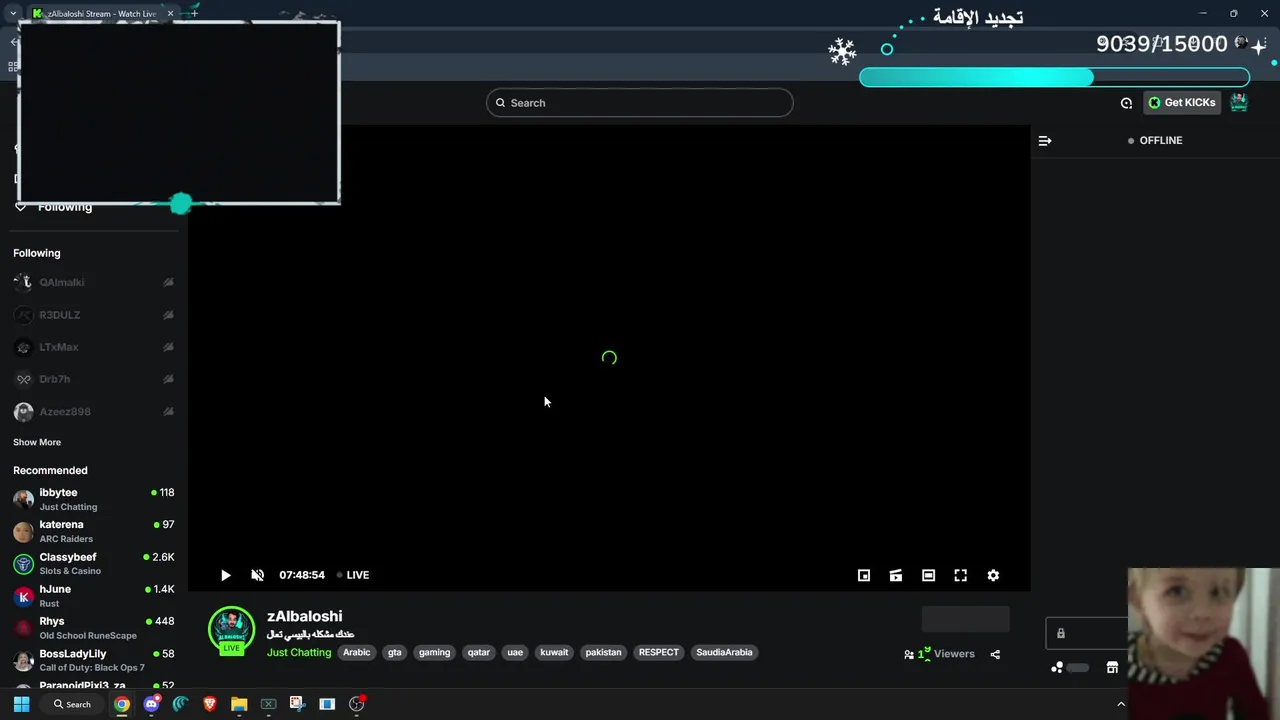
Task: Select the kuwait tag
Action: coord(554,652)
